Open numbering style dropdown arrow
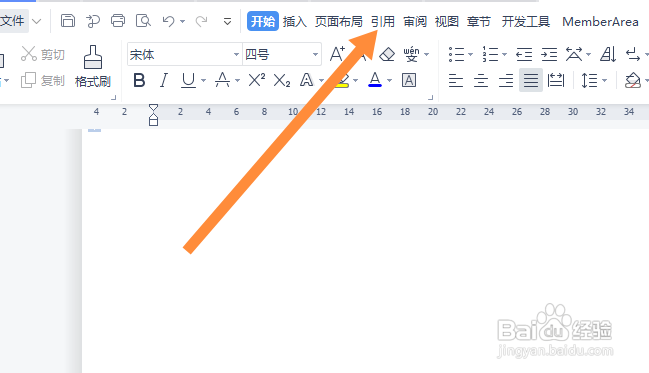Image resolution: width=649 pixels, height=373 pixels. pos(505,54)
